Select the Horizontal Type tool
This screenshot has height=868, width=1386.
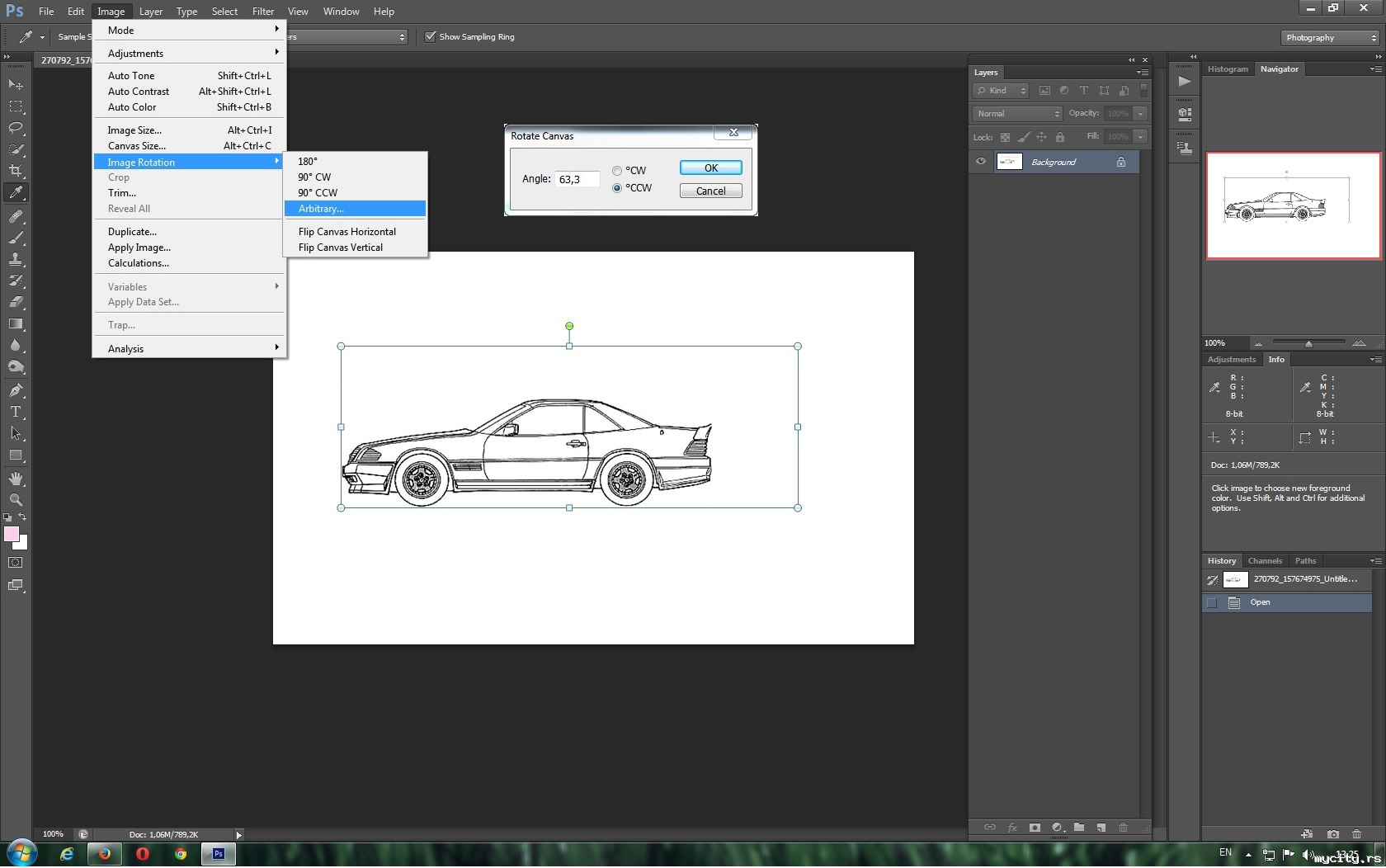(16, 412)
